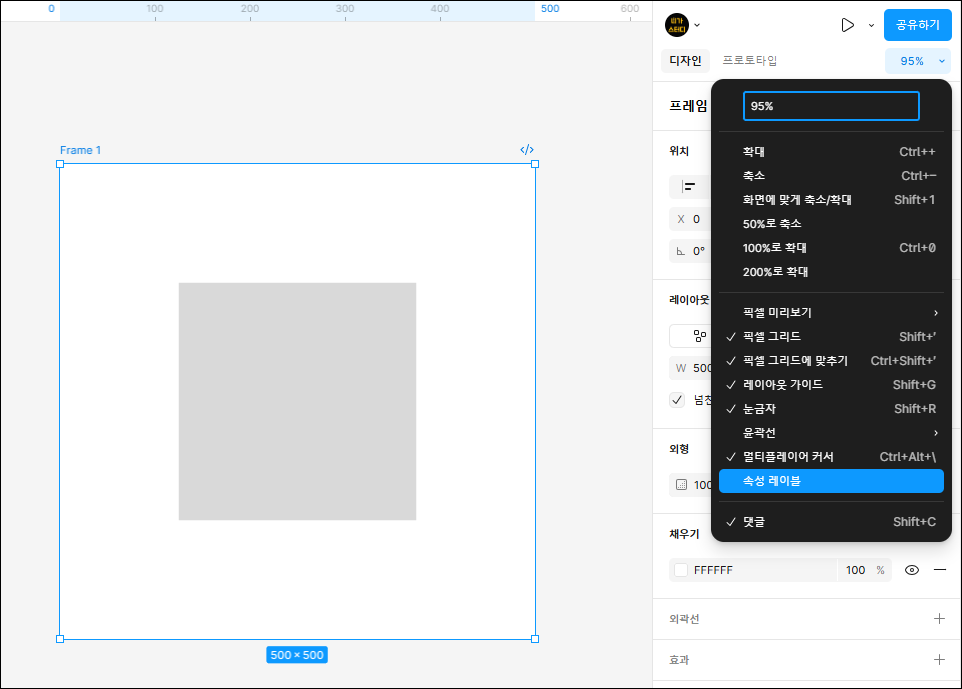Screen dimensions: 962x689
Task: Toggle 멀티플레이어 커서 option
Action: click(831, 456)
